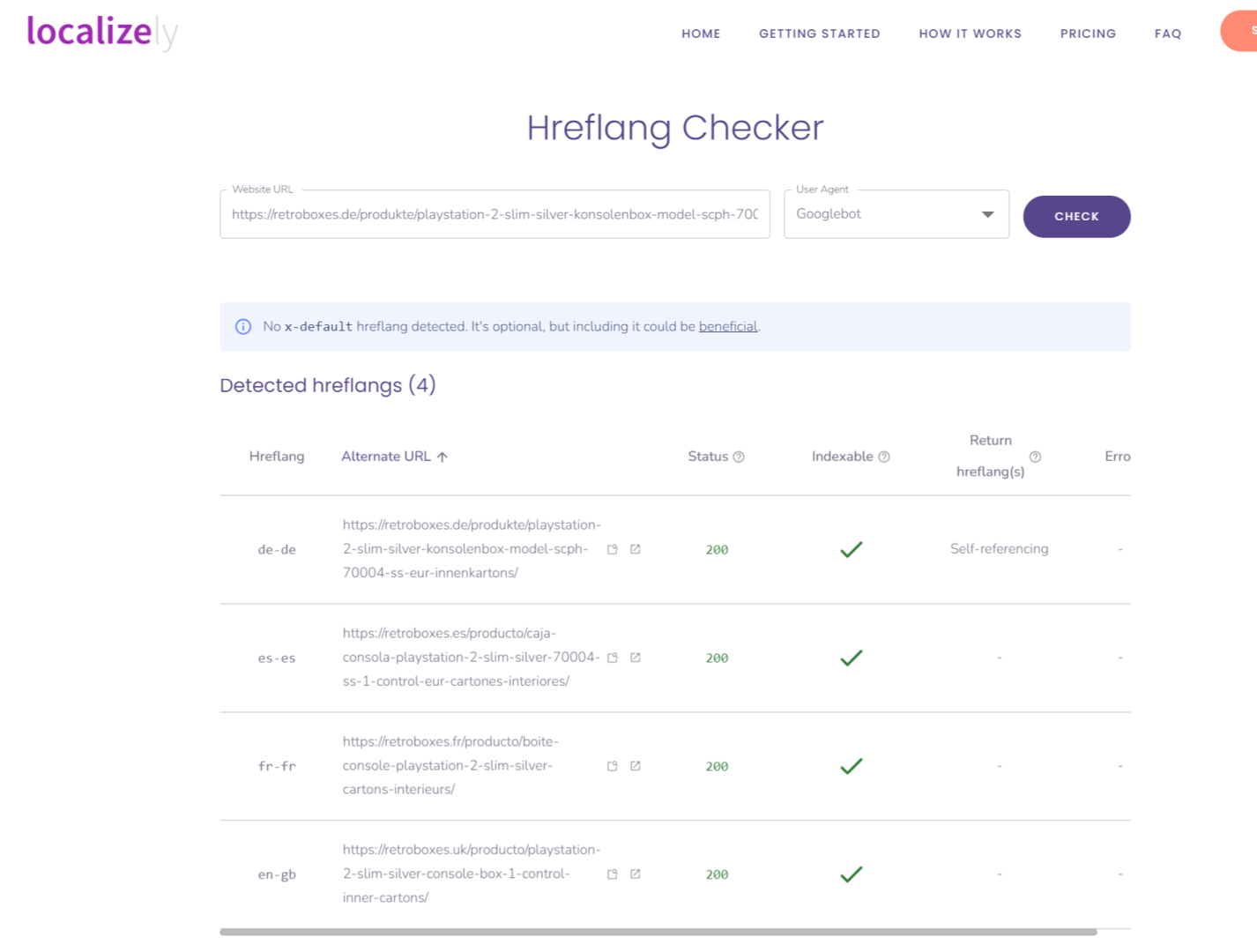1257x952 pixels.
Task: Focus the Website URL input field
Action: [495, 214]
